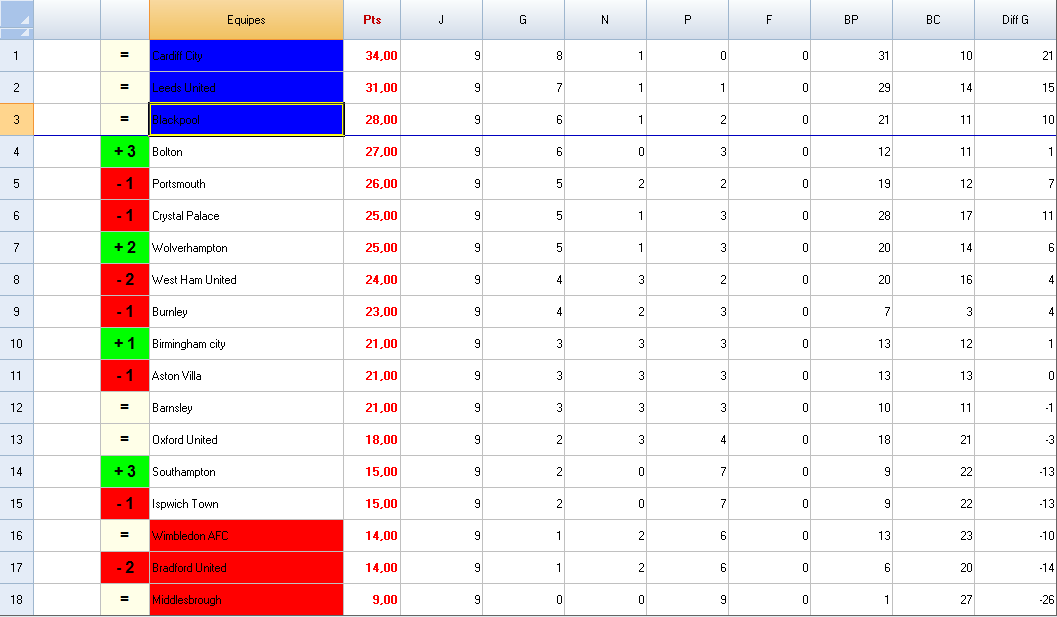Select the Southampton team cell
The height and width of the screenshot is (617, 1057).
246,471
